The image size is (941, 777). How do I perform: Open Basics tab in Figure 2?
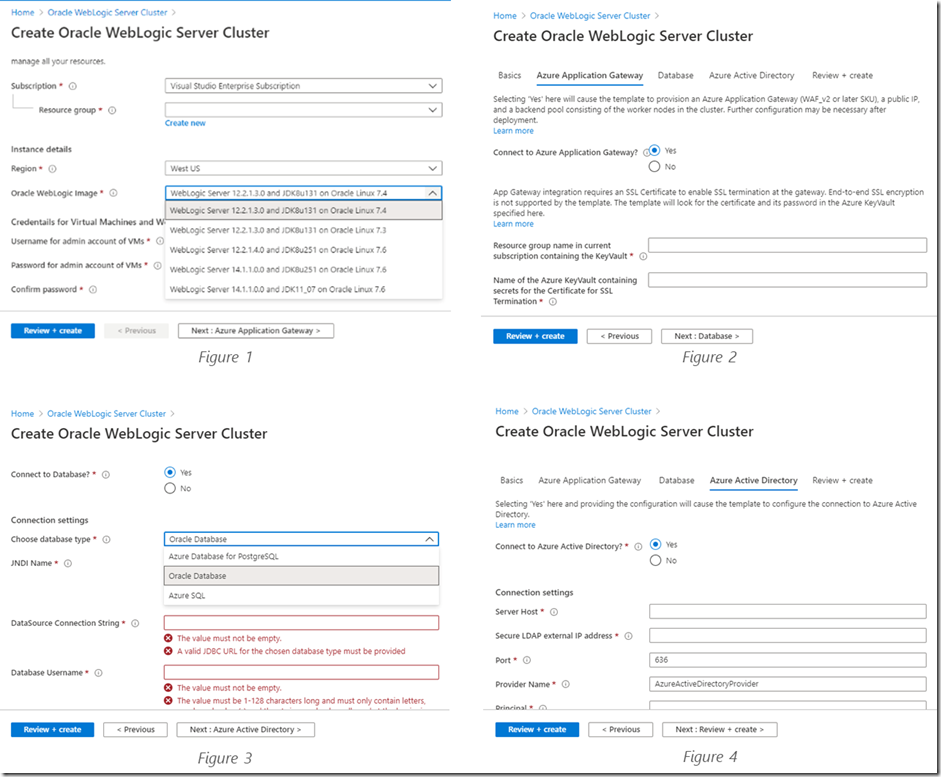(x=510, y=76)
